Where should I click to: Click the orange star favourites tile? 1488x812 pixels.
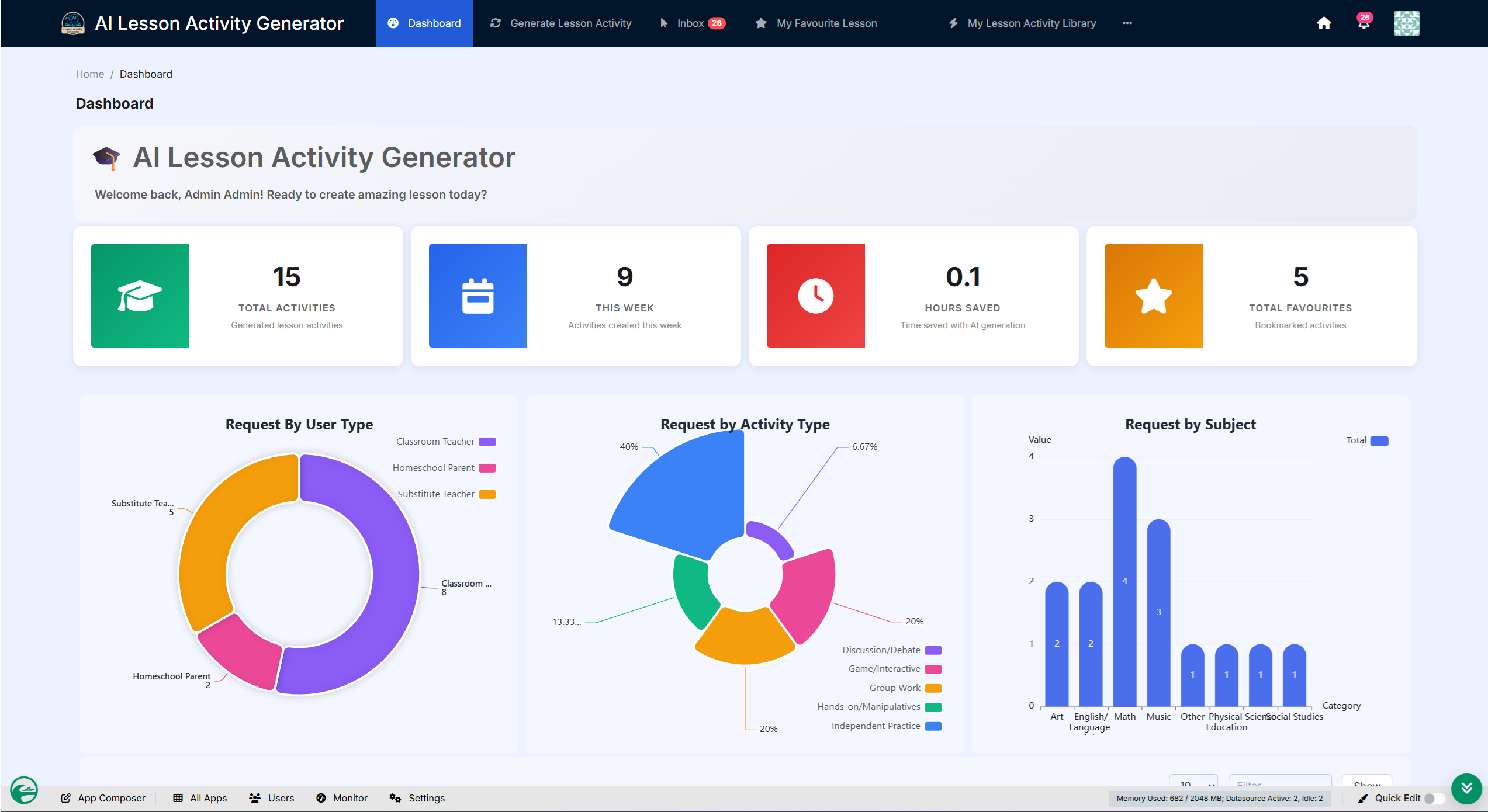1153,296
